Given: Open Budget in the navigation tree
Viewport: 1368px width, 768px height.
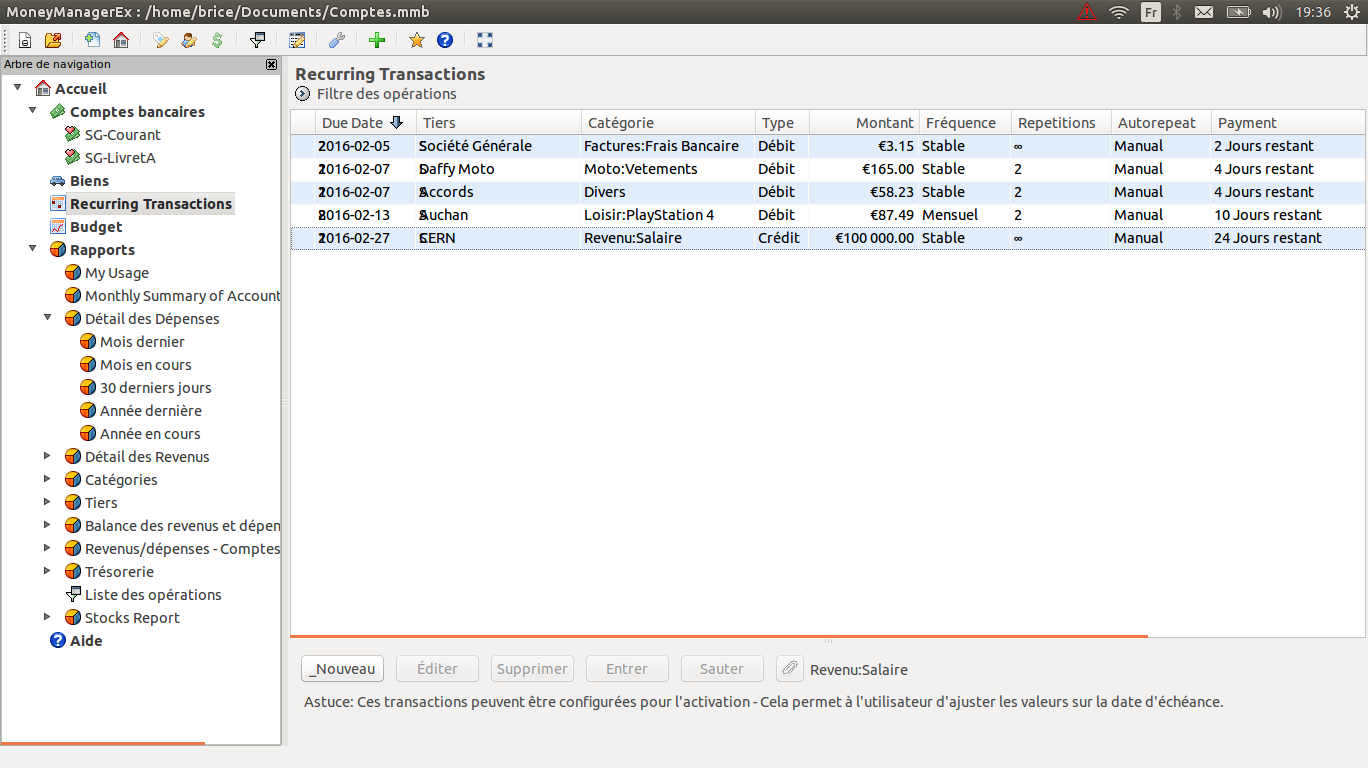Looking at the screenshot, I should [x=95, y=227].
